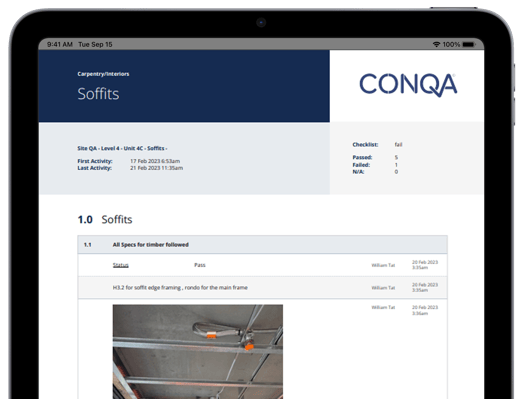
Task: Click the '1.0 Soffits' section heading
Action: click(x=105, y=220)
